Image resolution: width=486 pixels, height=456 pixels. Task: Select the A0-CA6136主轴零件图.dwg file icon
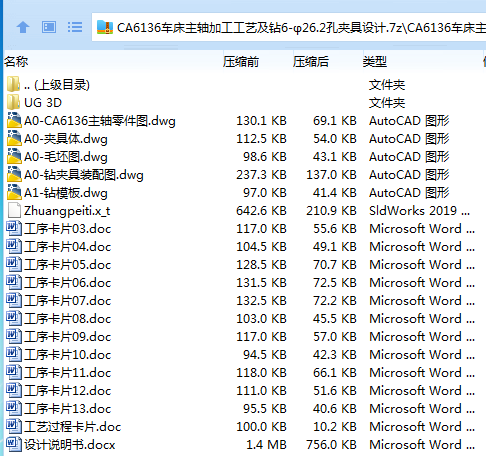click(14, 120)
